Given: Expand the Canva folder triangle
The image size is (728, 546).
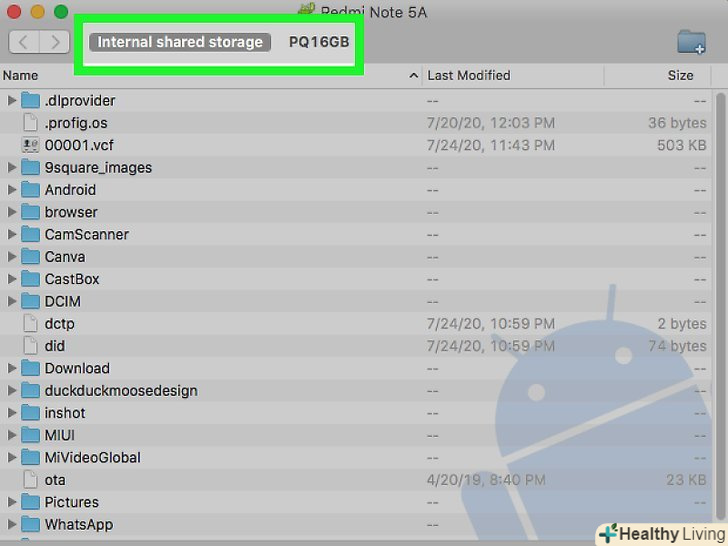Looking at the screenshot, I should tap(12, 256).
